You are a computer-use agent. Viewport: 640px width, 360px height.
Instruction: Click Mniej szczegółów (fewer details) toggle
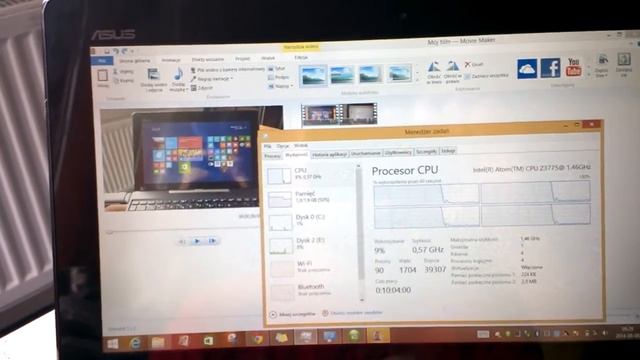click(293, 314)
